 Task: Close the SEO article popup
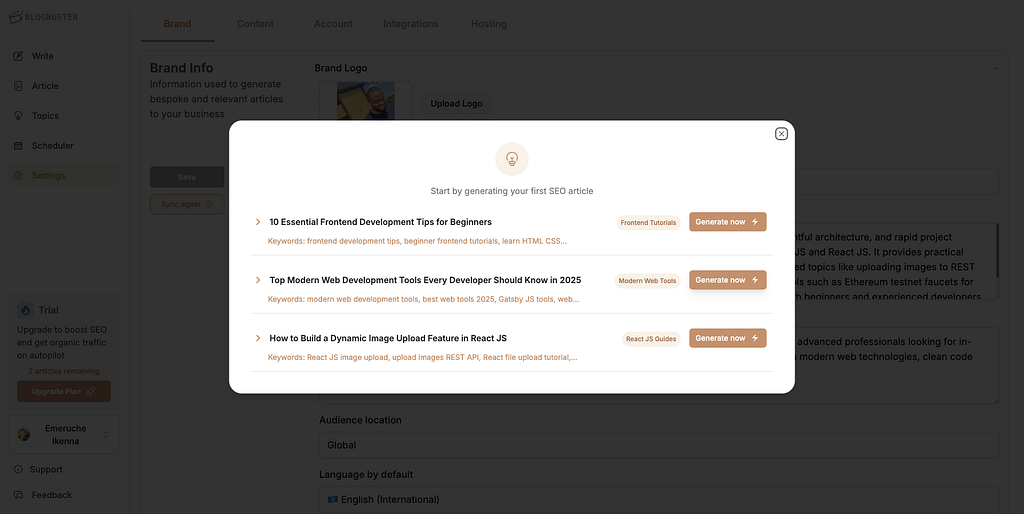tap(781, 134)
